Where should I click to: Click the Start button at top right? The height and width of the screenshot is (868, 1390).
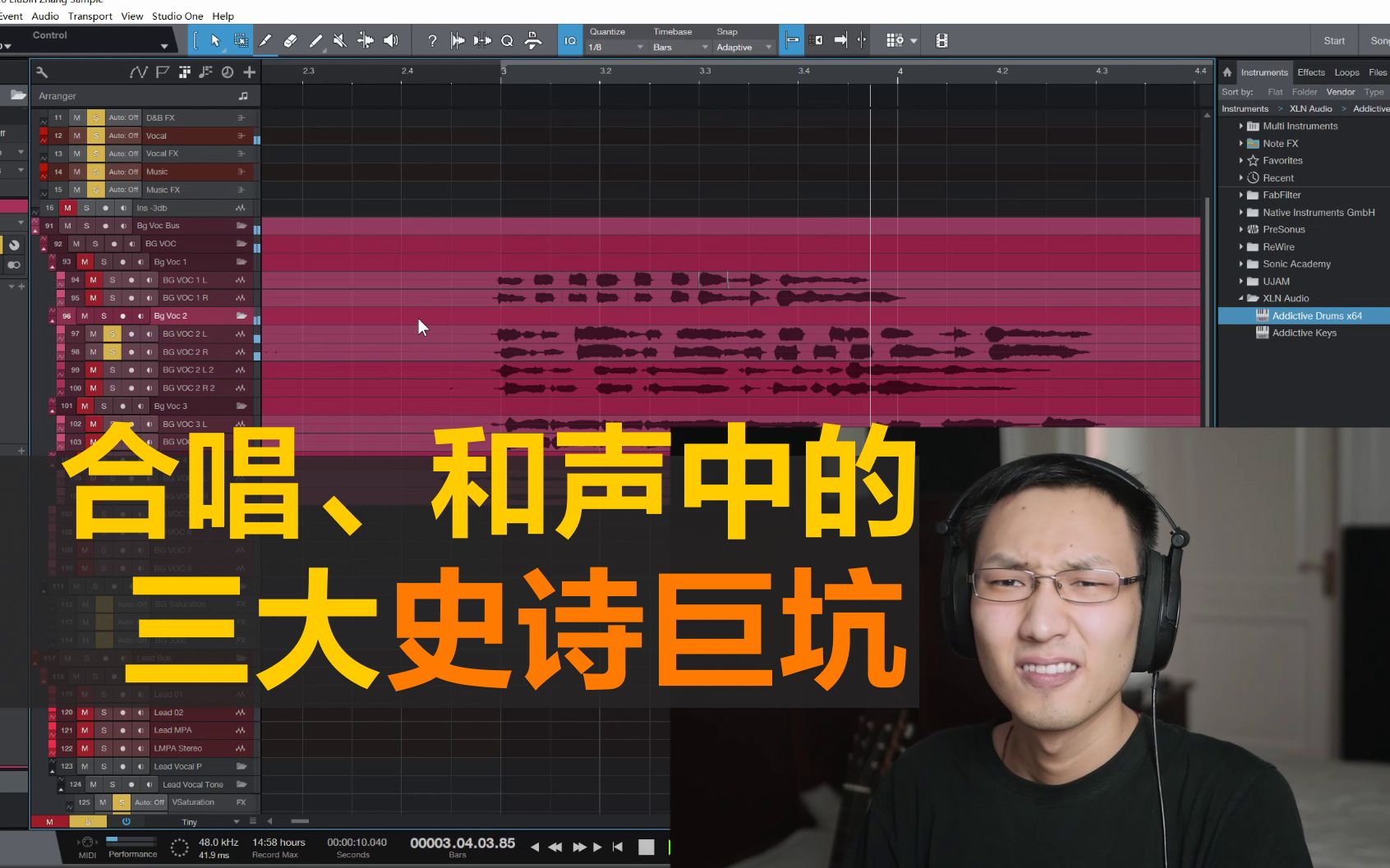[x=1334, y=40]
